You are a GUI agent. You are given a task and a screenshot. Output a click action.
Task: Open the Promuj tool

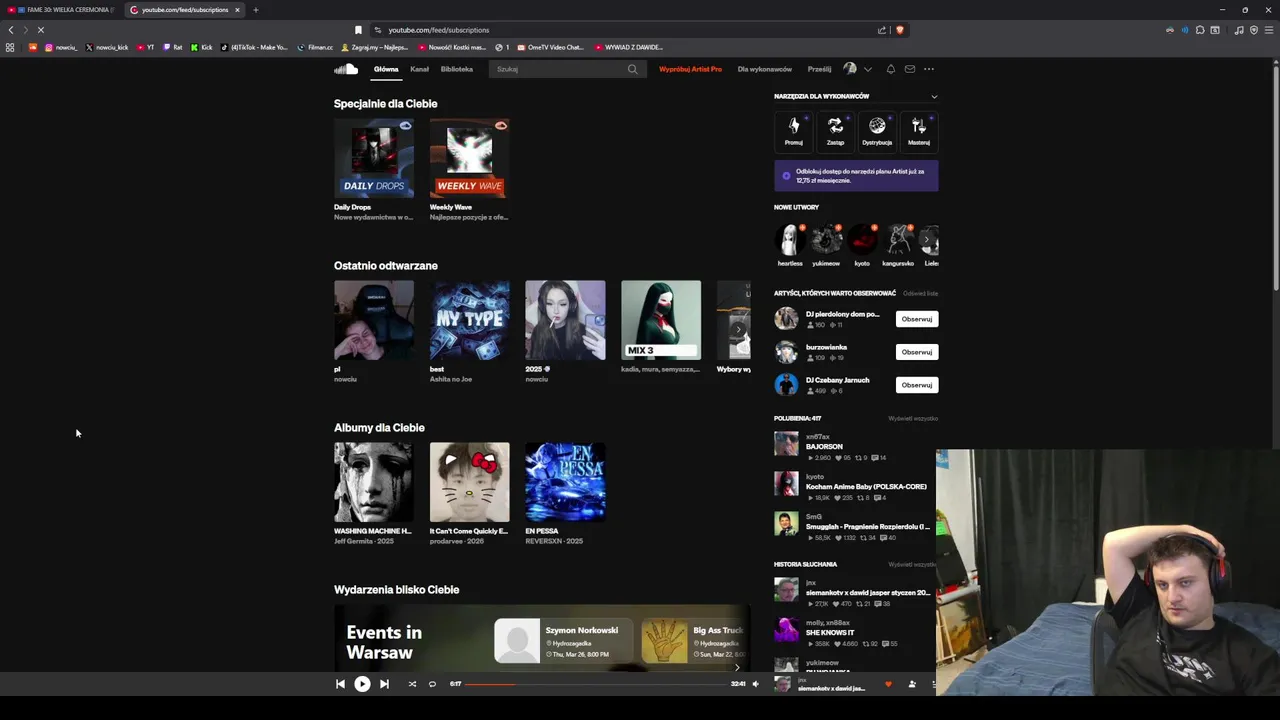[x=793, y=131]
